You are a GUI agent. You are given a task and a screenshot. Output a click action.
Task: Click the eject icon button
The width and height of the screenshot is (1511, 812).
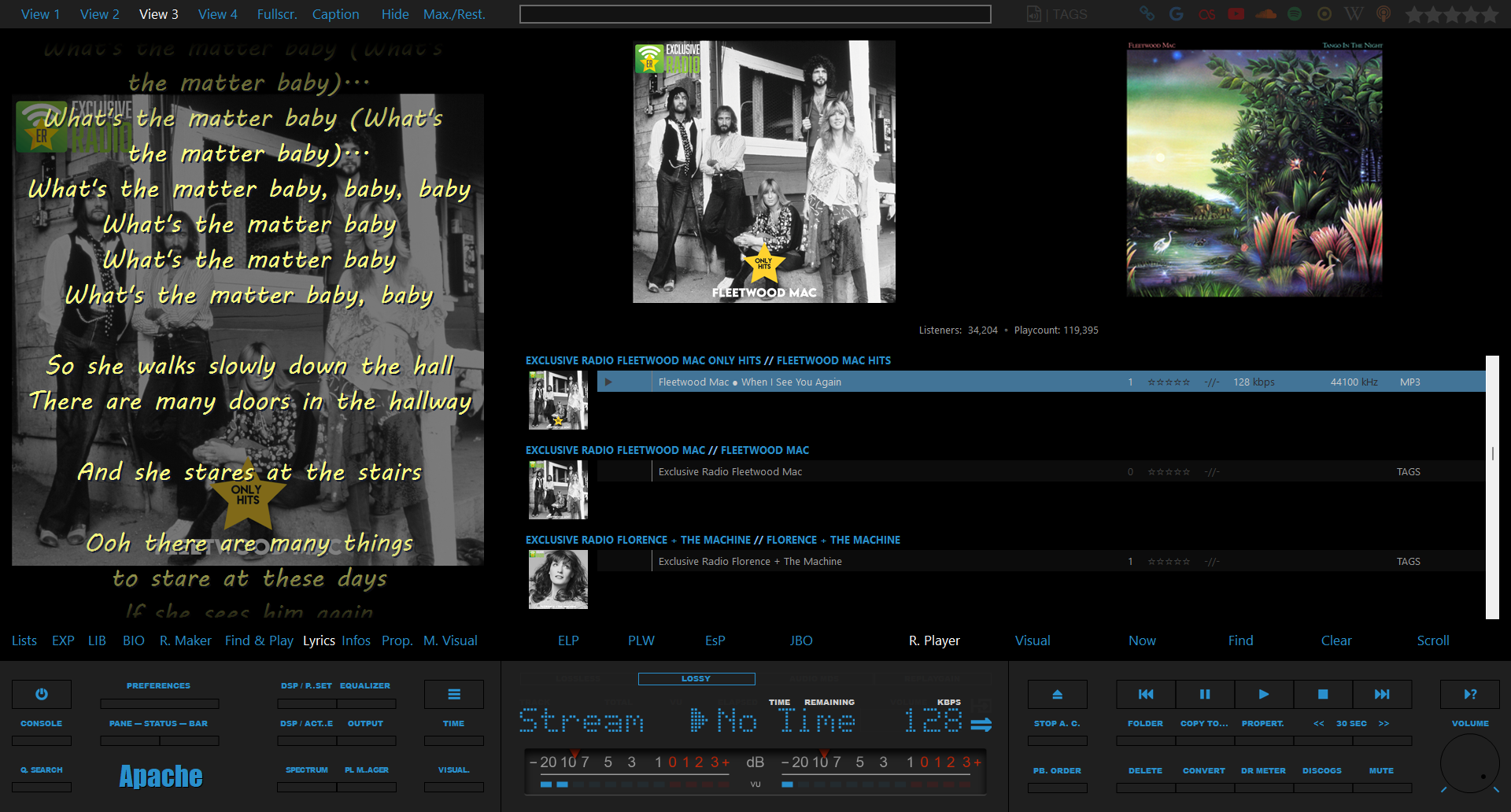point(1058,694)
